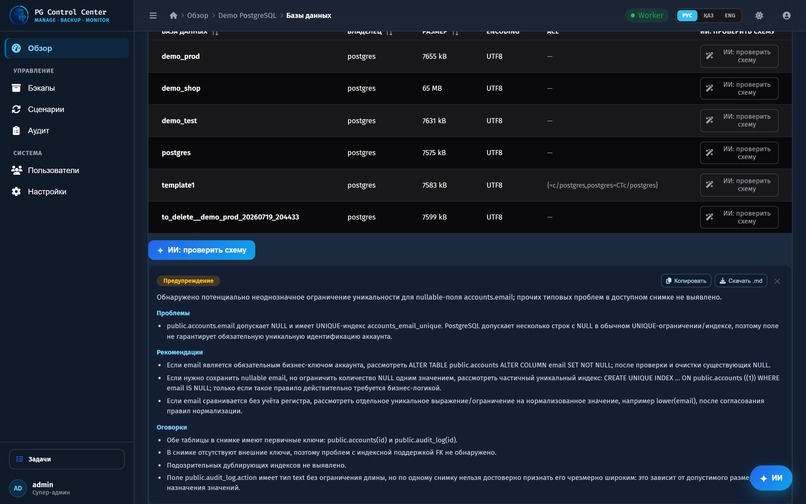The width and height of the screenshot is (806, 504).
Task: Open the user profile icon in top bar
Action: pyautogui.click(x=786, y=15)
